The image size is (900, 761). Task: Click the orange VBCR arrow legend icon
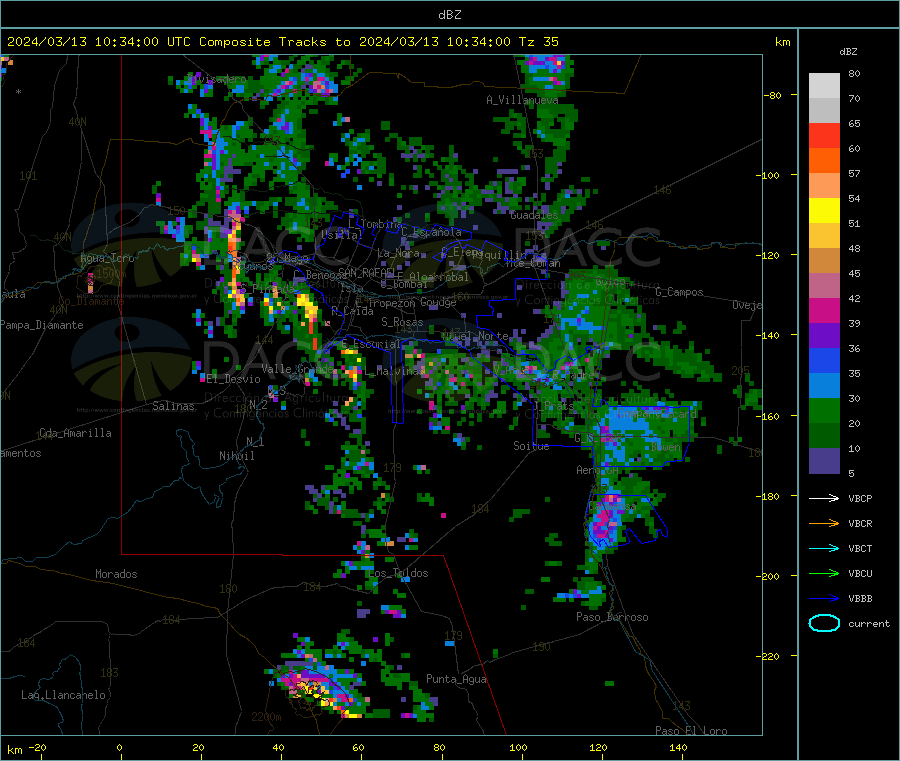tap(824, 523)
